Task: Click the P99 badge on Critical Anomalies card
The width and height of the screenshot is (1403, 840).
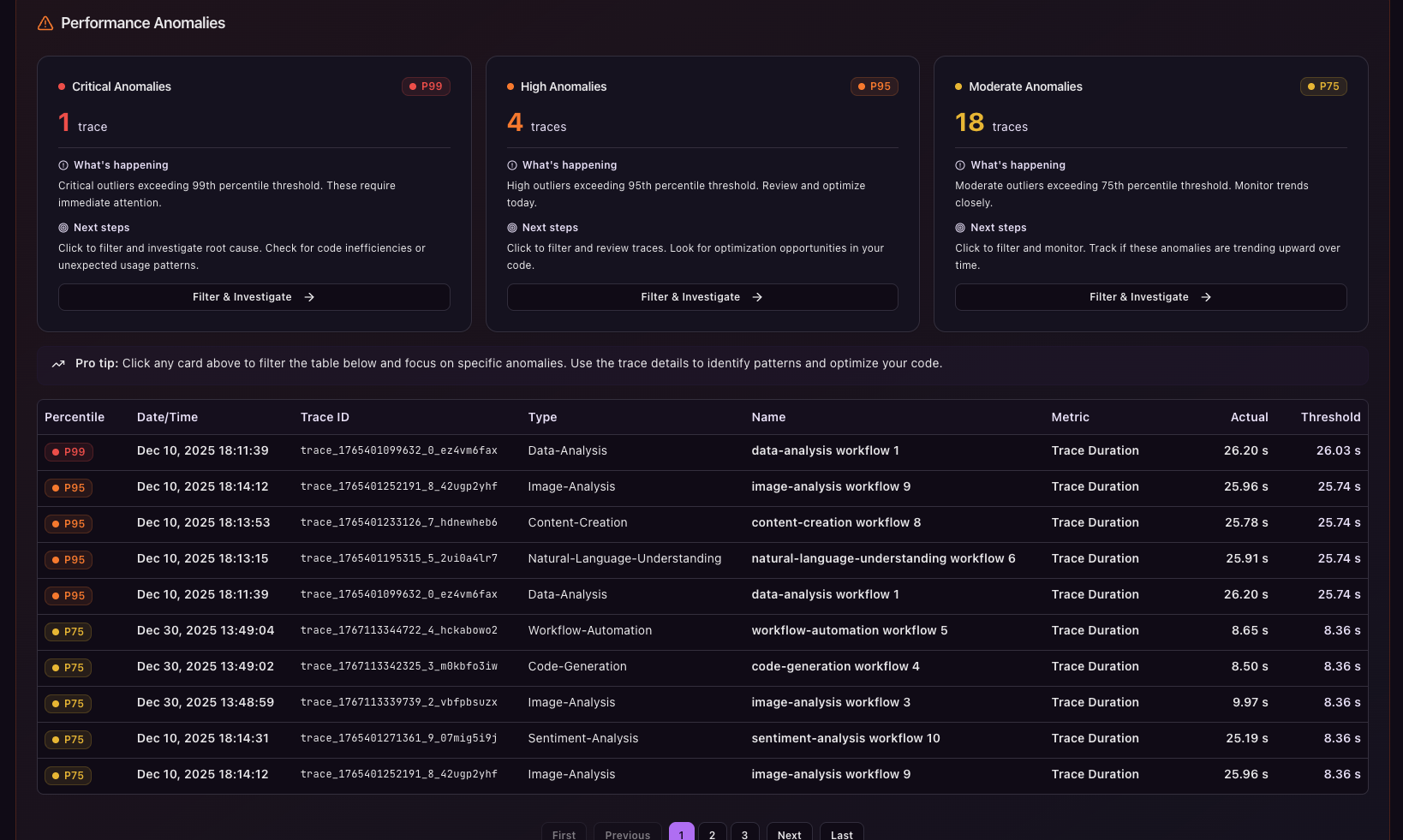Action: coord(426,86)
